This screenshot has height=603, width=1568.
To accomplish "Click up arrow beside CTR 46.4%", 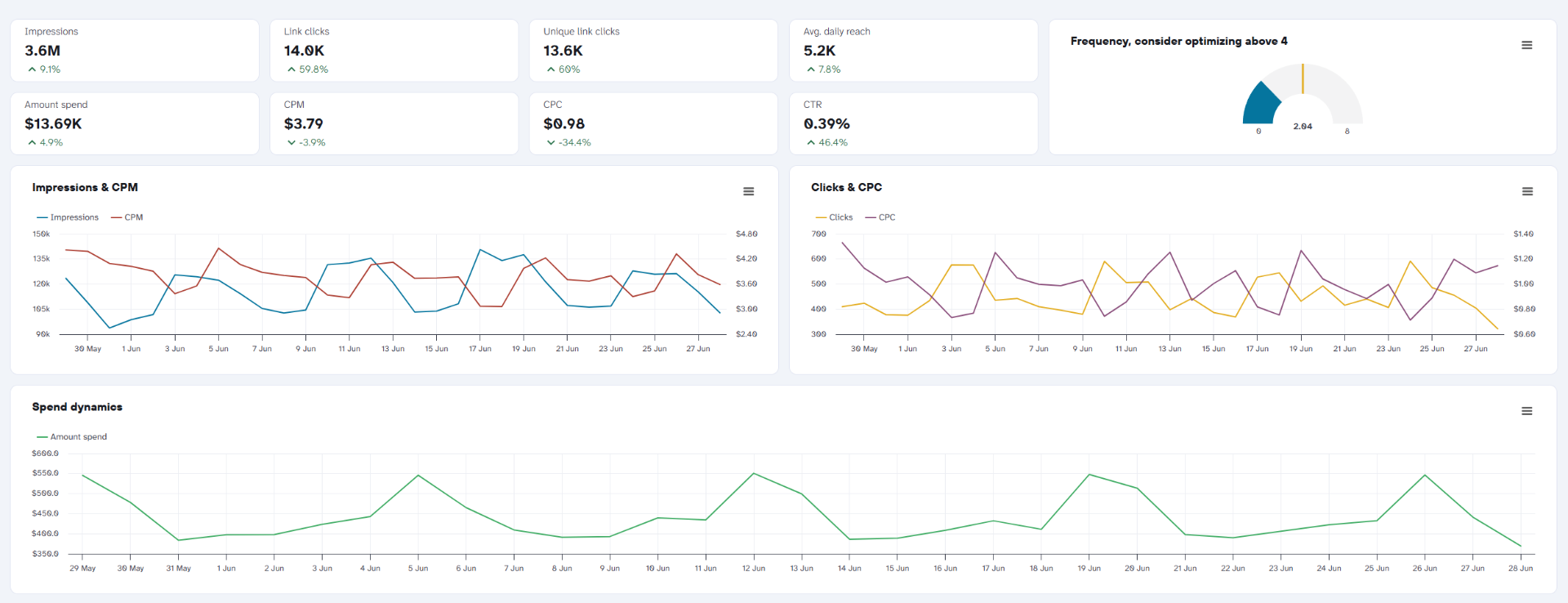I will 811,142.
